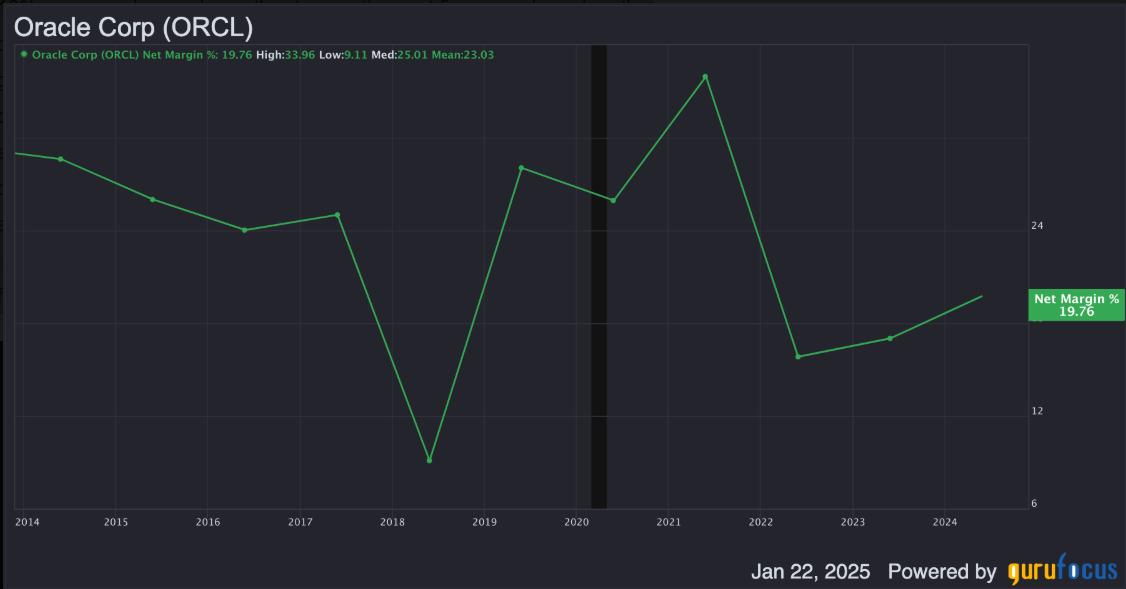Click the 2016 x-axis label
The image size is (1126, 589).
(x=208, y=522)
